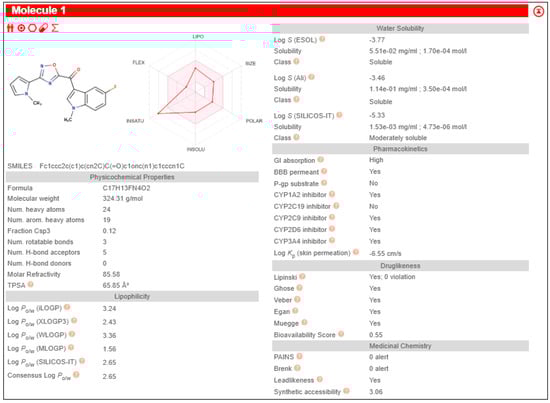Open help icon next to Egan
This screenshot has width=550, height=403.
(x=295, y=311)
